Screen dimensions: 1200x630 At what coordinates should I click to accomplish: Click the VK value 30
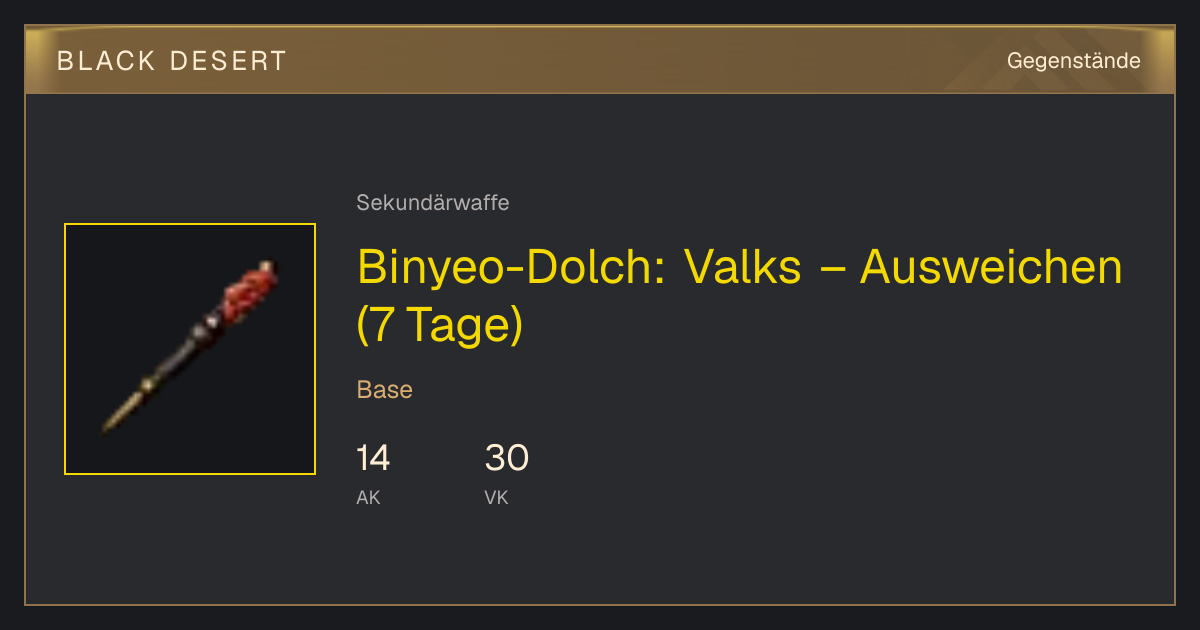click(x=506, y=458)
